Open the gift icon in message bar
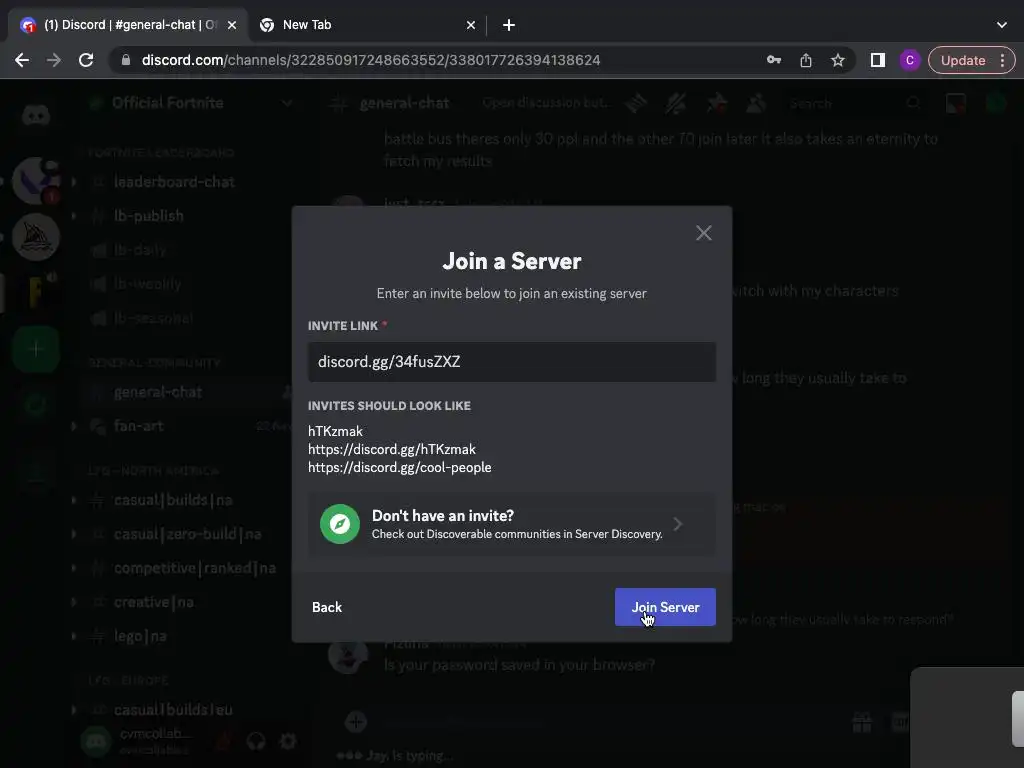Image resolution: width=1024 pixels, height=768 pixels. click(x=862, y=722)
